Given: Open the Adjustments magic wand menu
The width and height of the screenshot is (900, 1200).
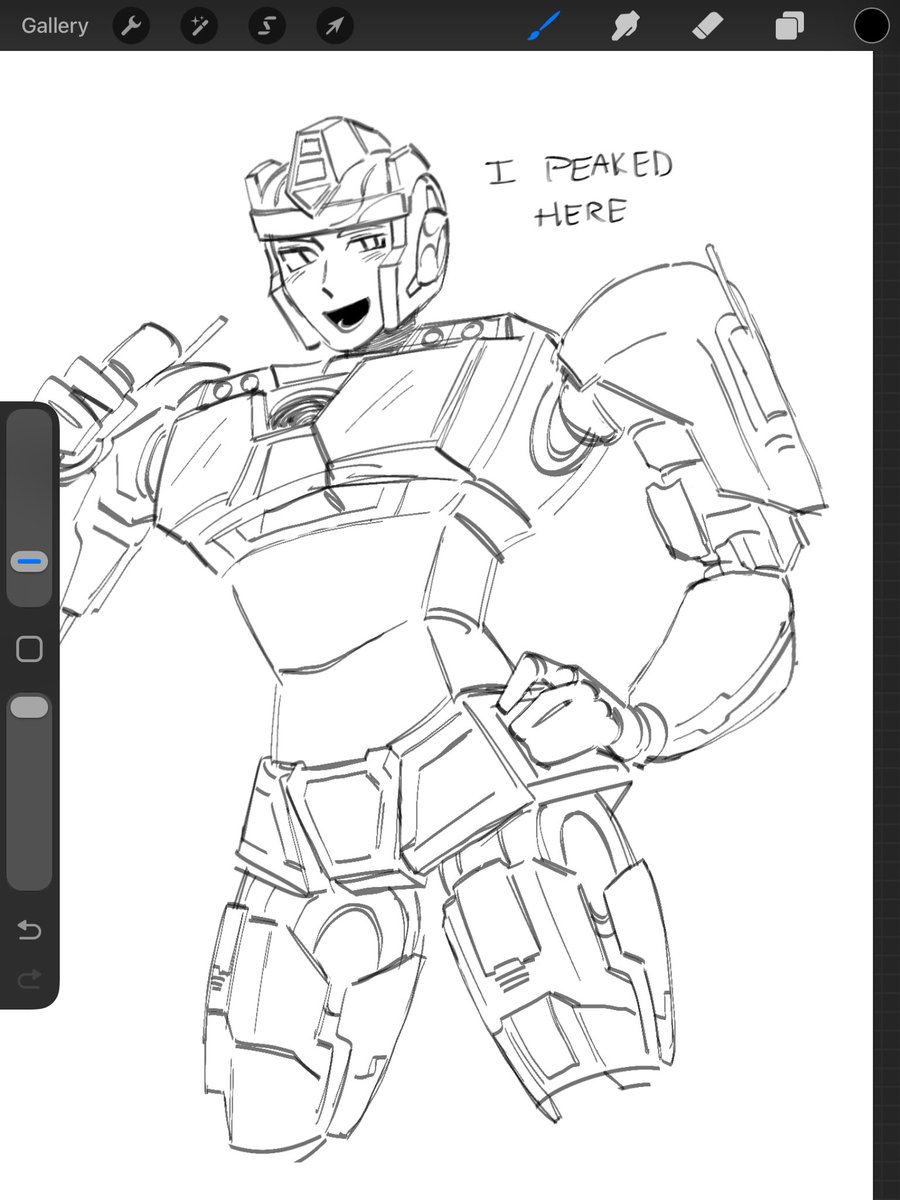Looking at the screenshot, I should [x=198, y=26].
